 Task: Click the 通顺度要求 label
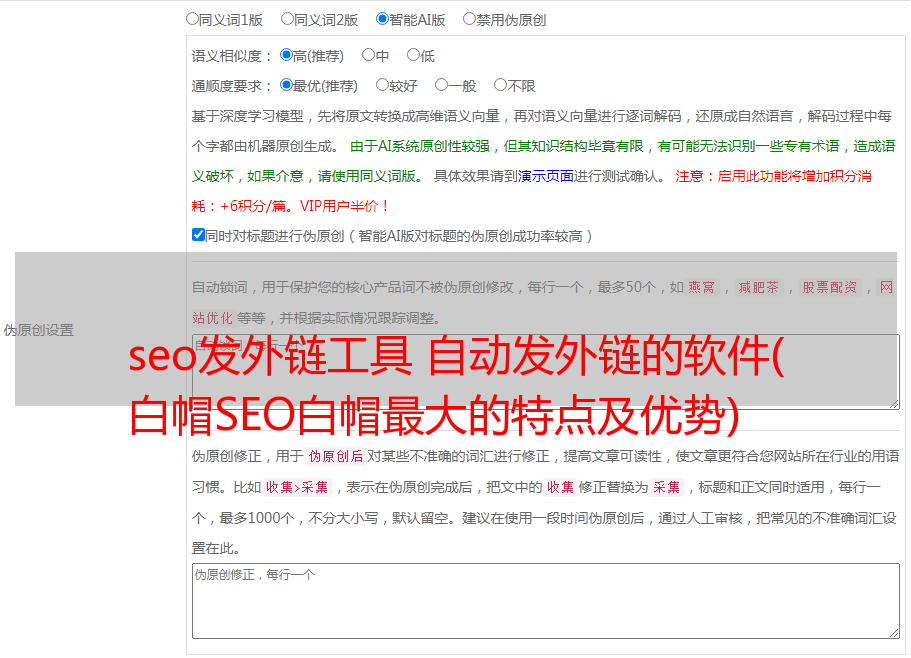coord(232,86)
